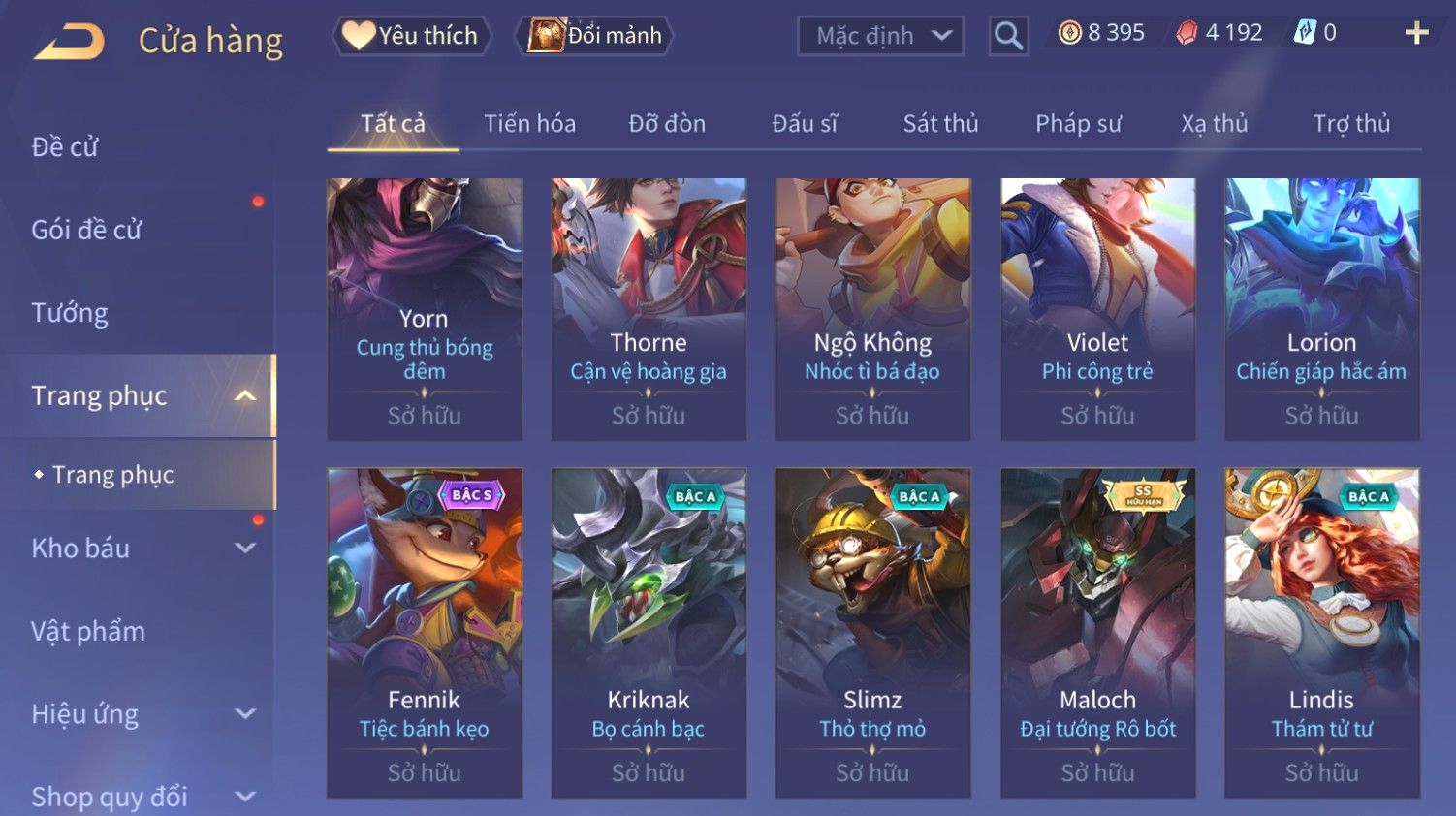Expand the Hiệu ứng sidebar section
Image resolution: width=1456 pixels, height=816 pixels.
tap(245, 714)
